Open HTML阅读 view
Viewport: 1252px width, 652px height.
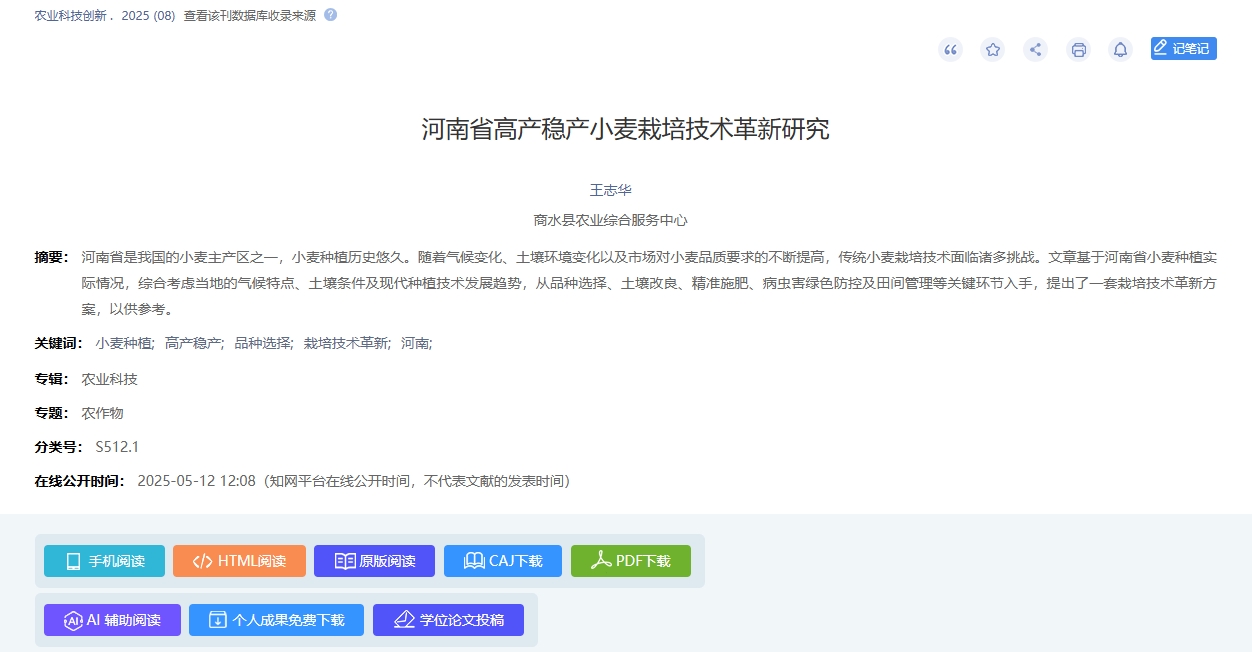[x=239, y=561]
